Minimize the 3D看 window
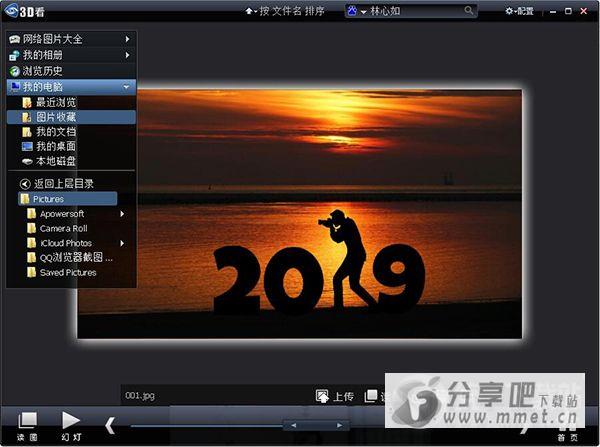The height and width of the screenshot is (447, 600). [553, 11]
